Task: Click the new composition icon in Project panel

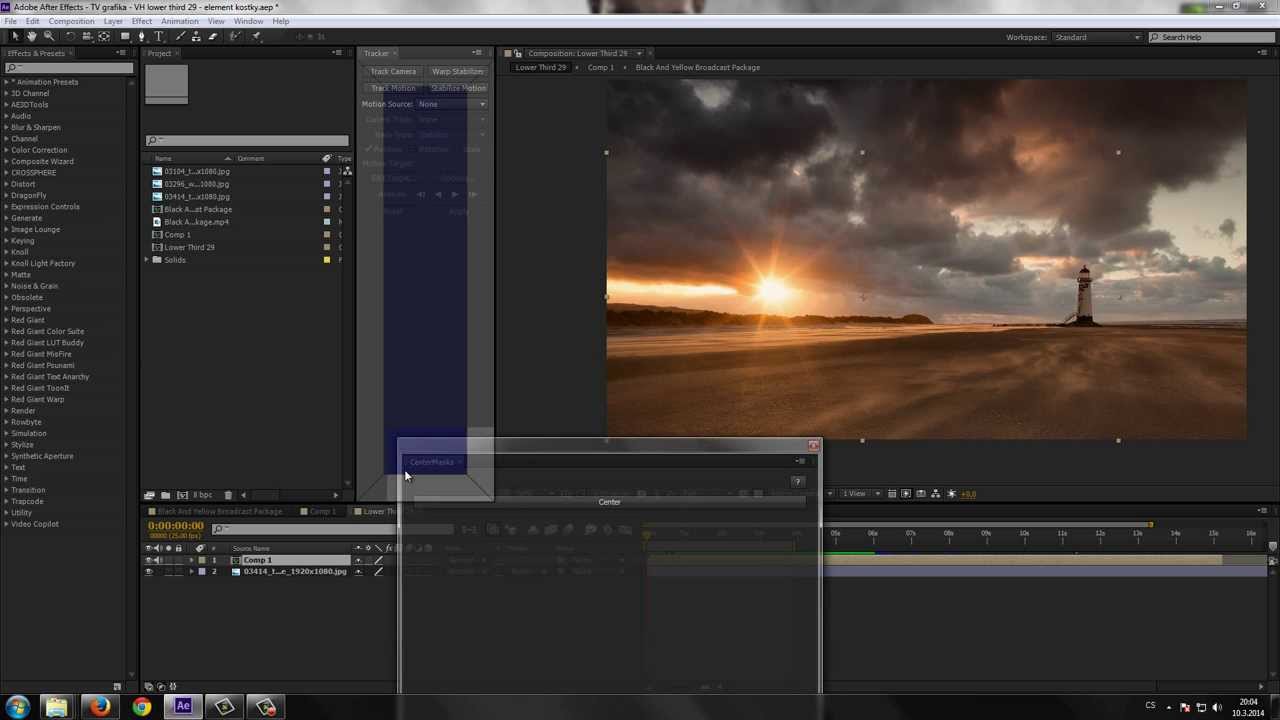Action: click(x=182, y=495)
